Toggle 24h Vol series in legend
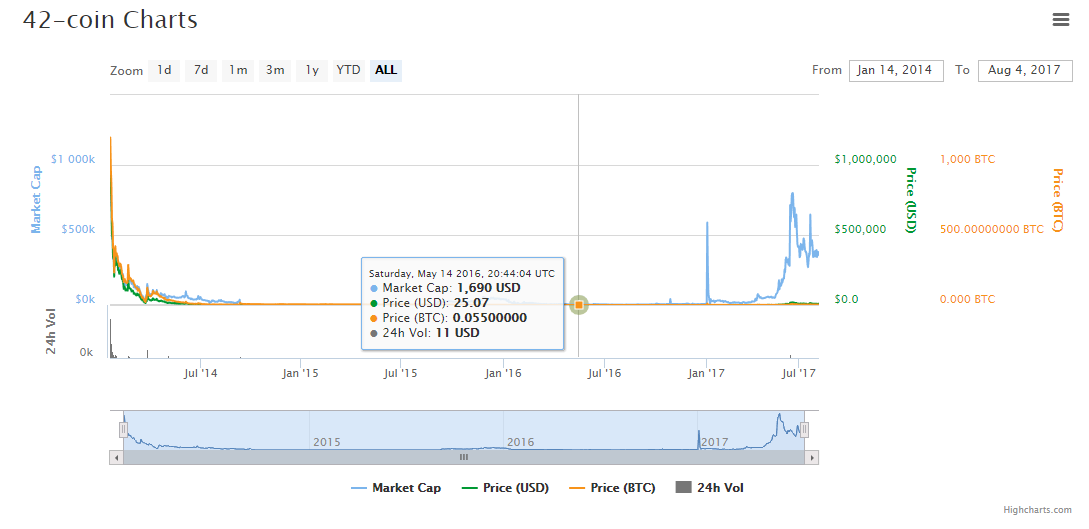Image resolution: width=1089 pixels, height=529 pixels. pyautogui.click(x=710, y=488)
